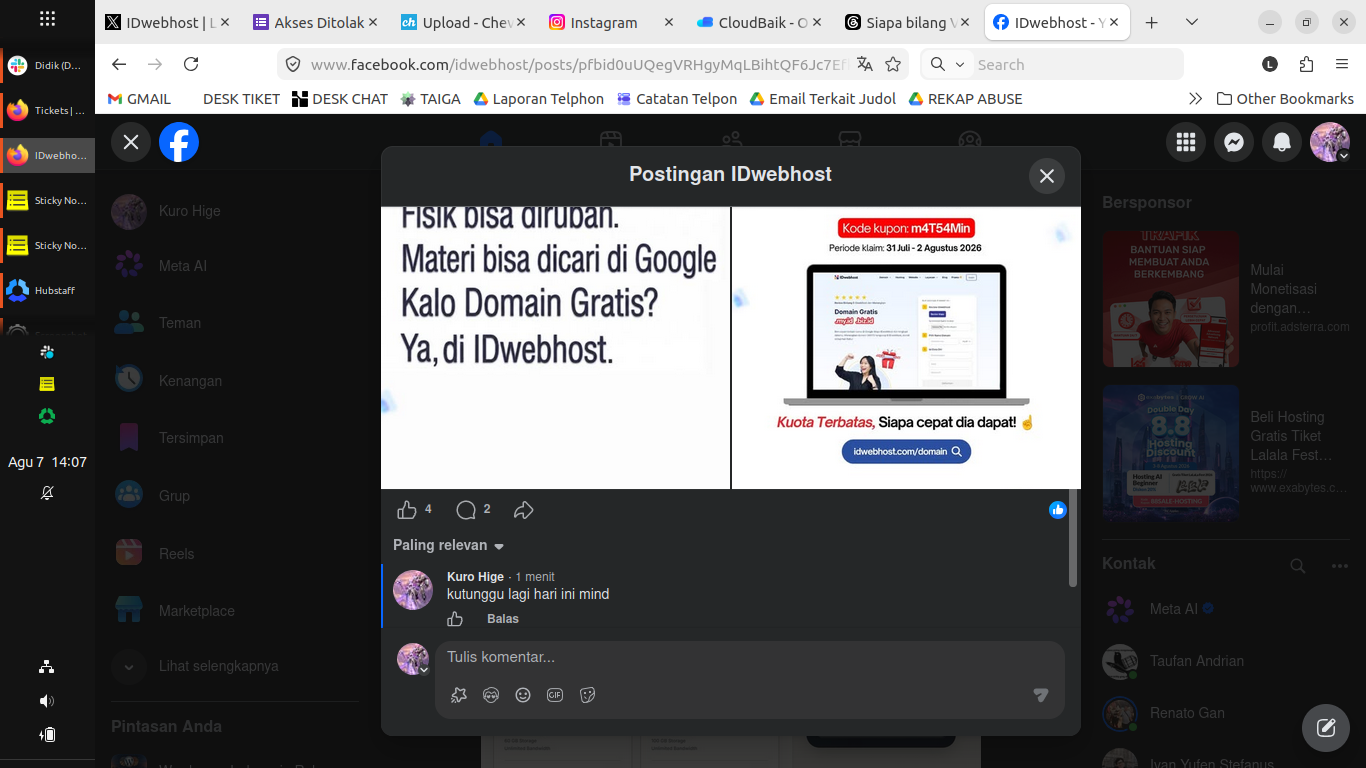
Task: Open the REKAP ABUSE bookmark
Action: click(x=966, y=99)
